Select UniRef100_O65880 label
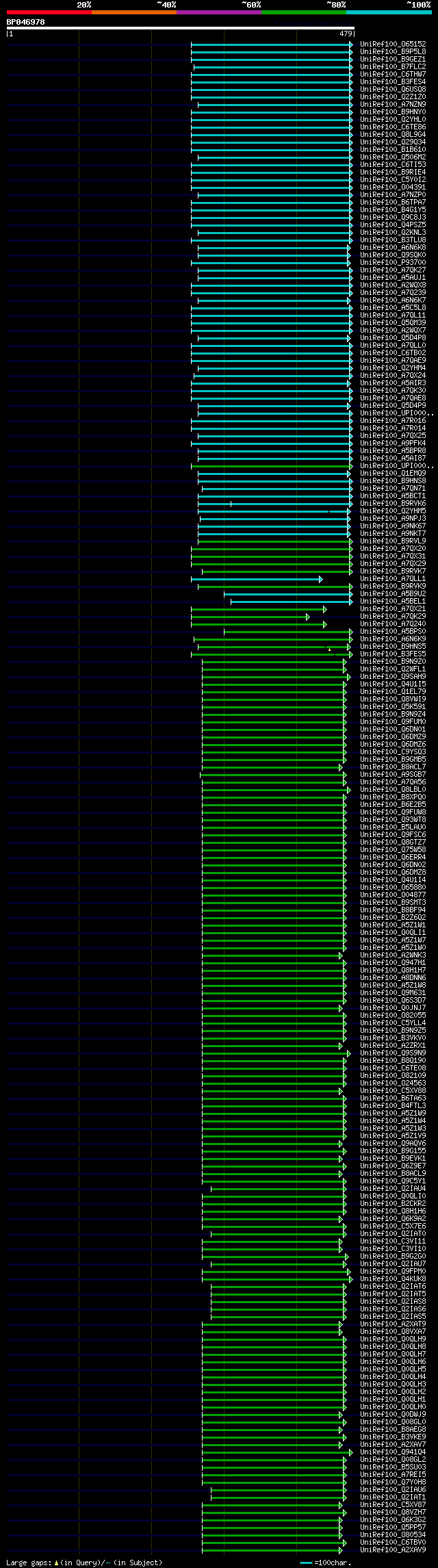 (x=393, y=888)
